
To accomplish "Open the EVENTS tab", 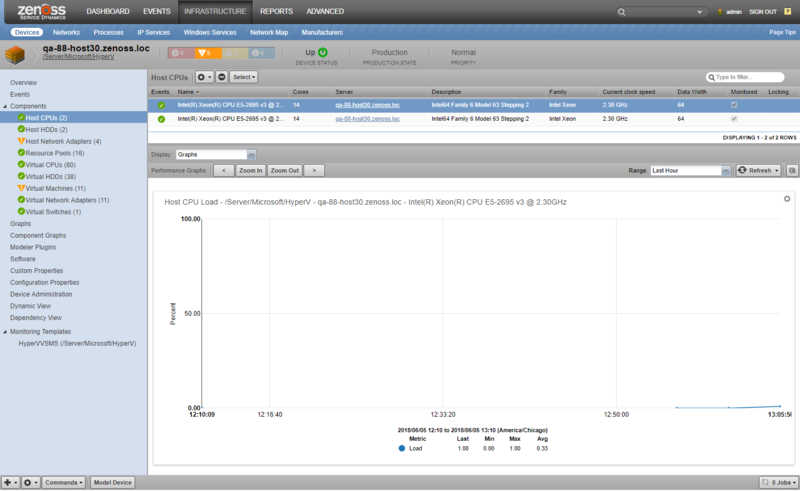I will (x=157, y=11).
